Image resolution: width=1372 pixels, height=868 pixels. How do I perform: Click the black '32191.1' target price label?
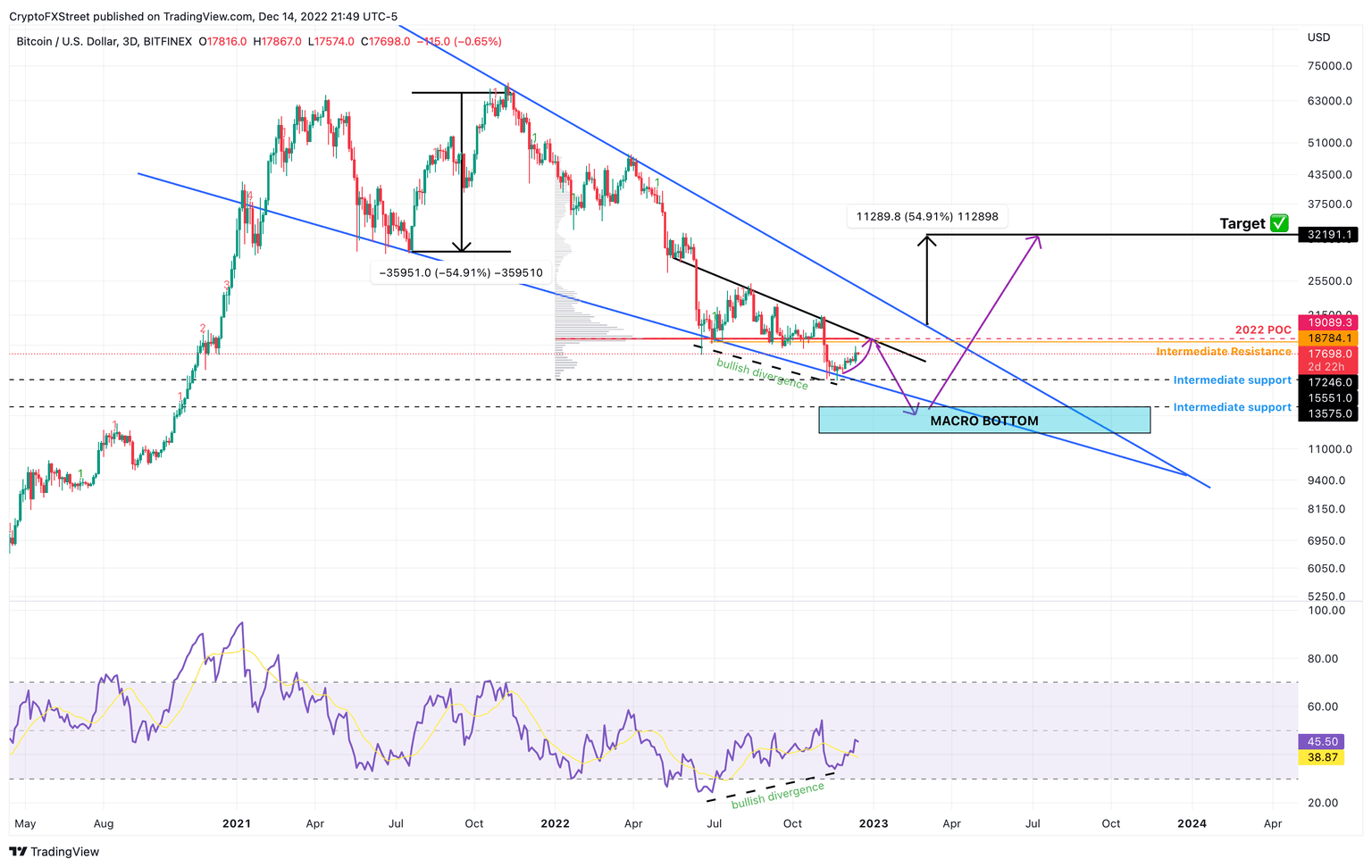(1328, 234)
